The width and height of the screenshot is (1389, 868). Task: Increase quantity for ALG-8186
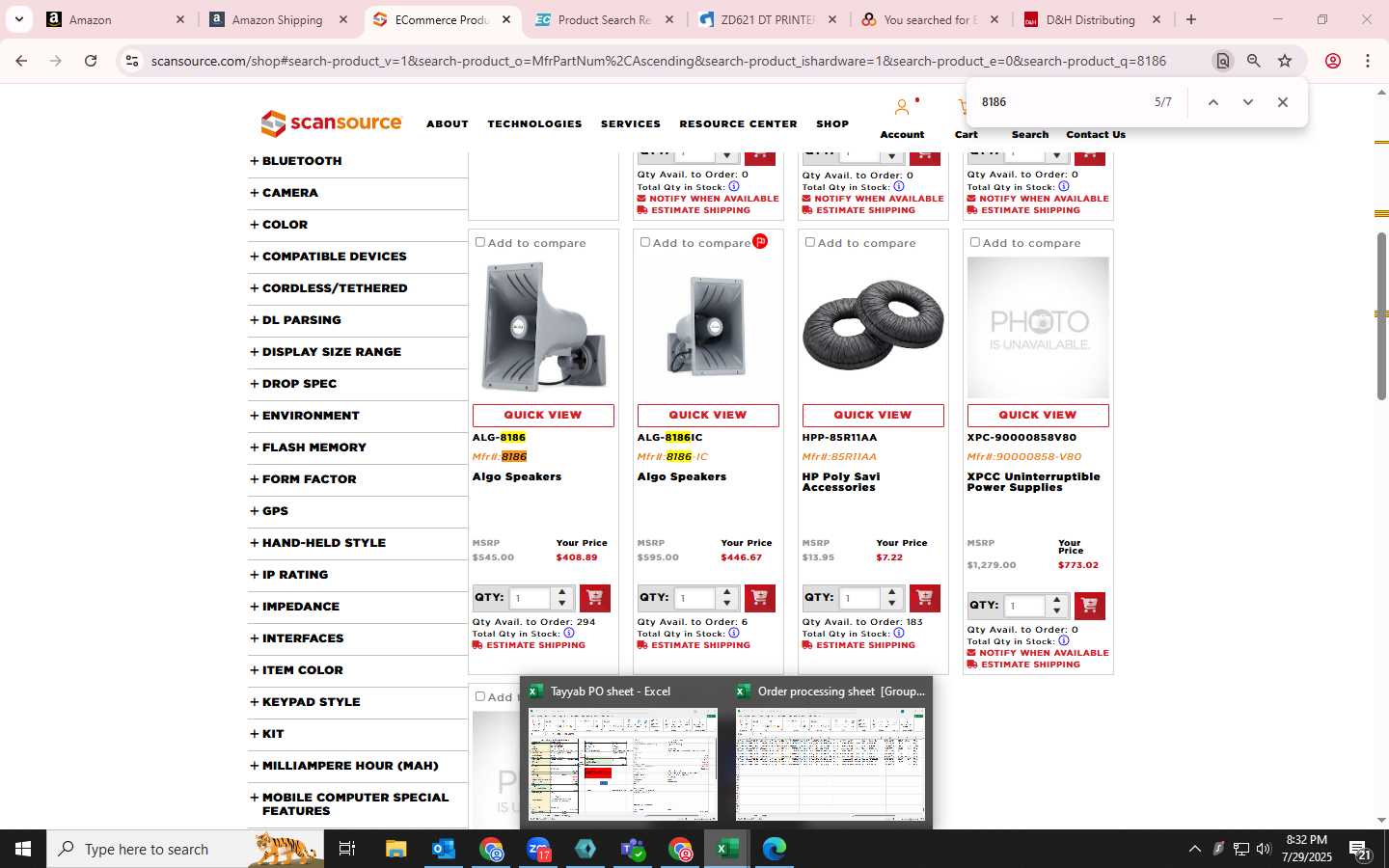coord(562,592)
